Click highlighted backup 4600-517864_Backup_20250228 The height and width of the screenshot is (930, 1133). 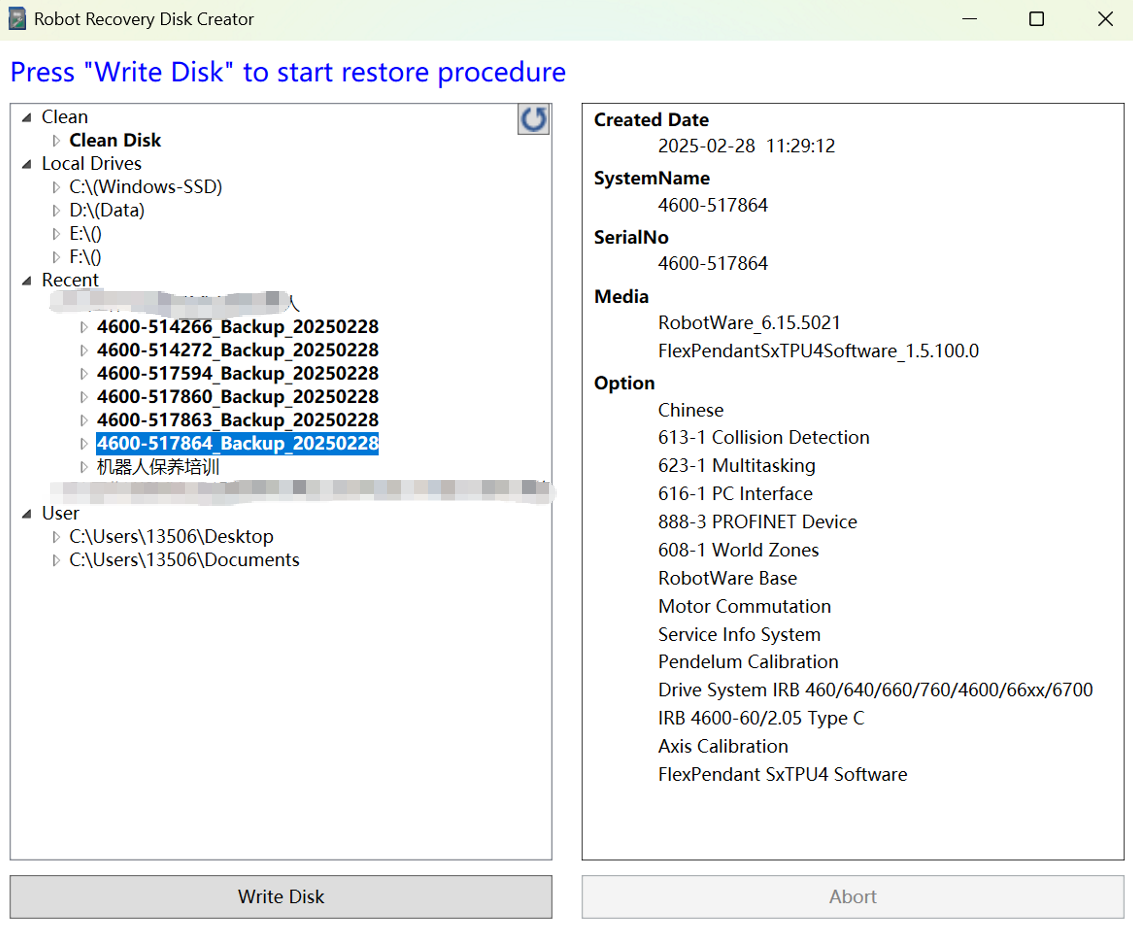click(238, 443)
